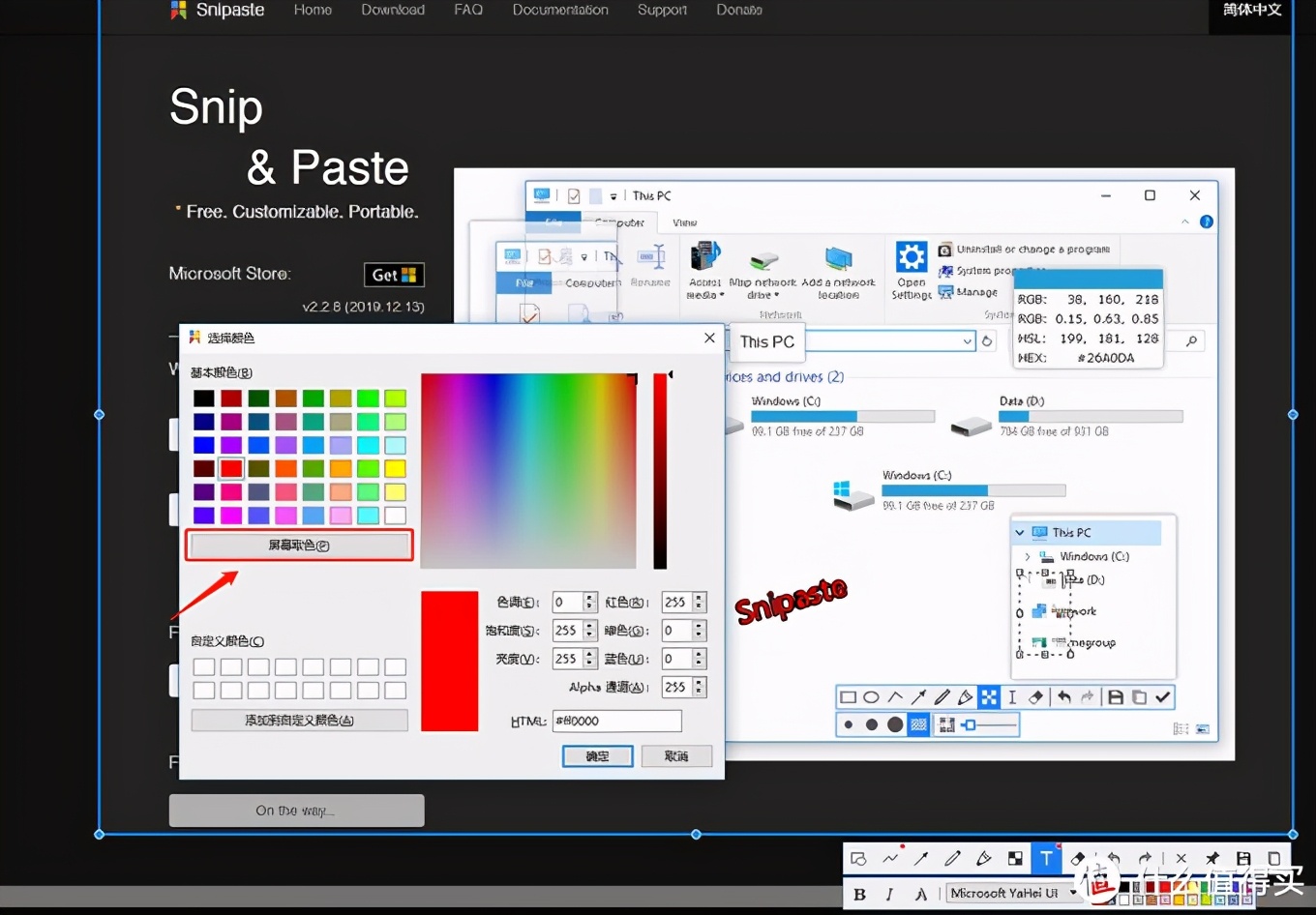Click the 绿色 green value field

[x=677, y=631]
